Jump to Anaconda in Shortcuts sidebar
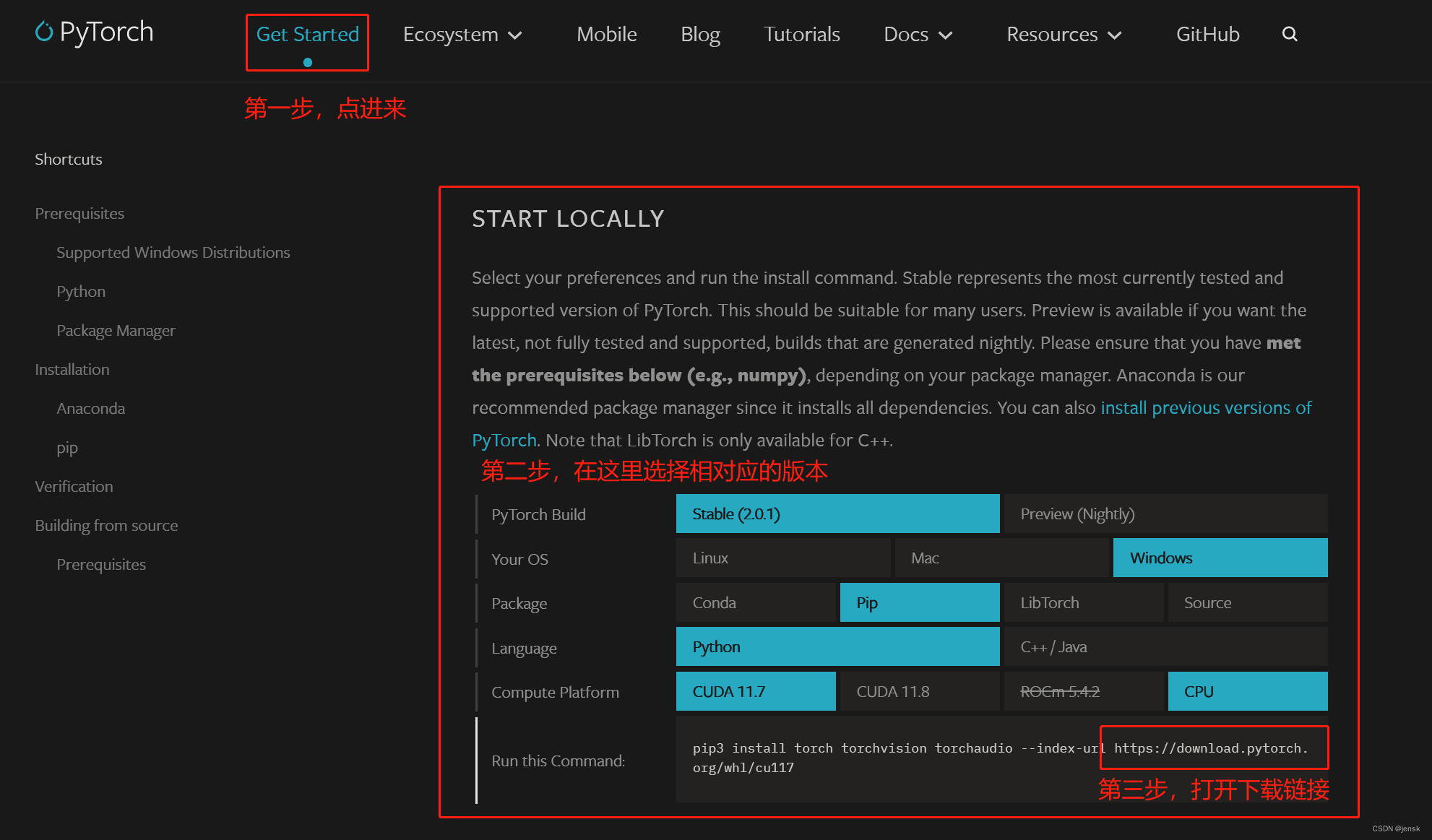1432x840 pixels. (90, 409)
